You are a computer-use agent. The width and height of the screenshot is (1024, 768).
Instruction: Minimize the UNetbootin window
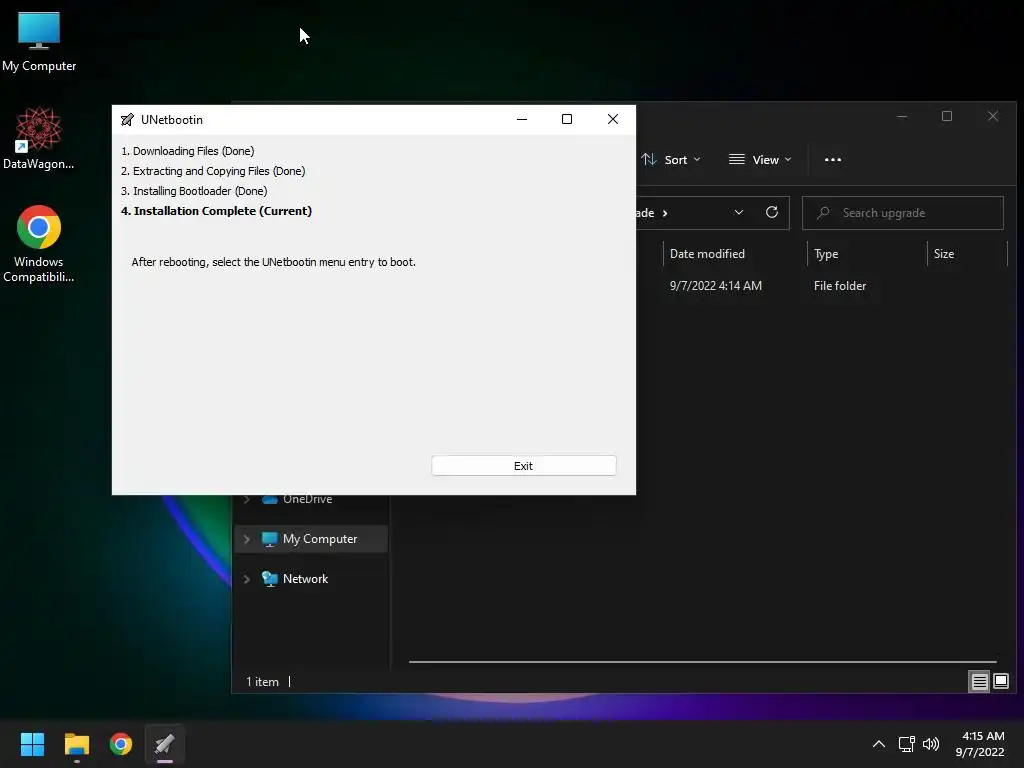522,119
